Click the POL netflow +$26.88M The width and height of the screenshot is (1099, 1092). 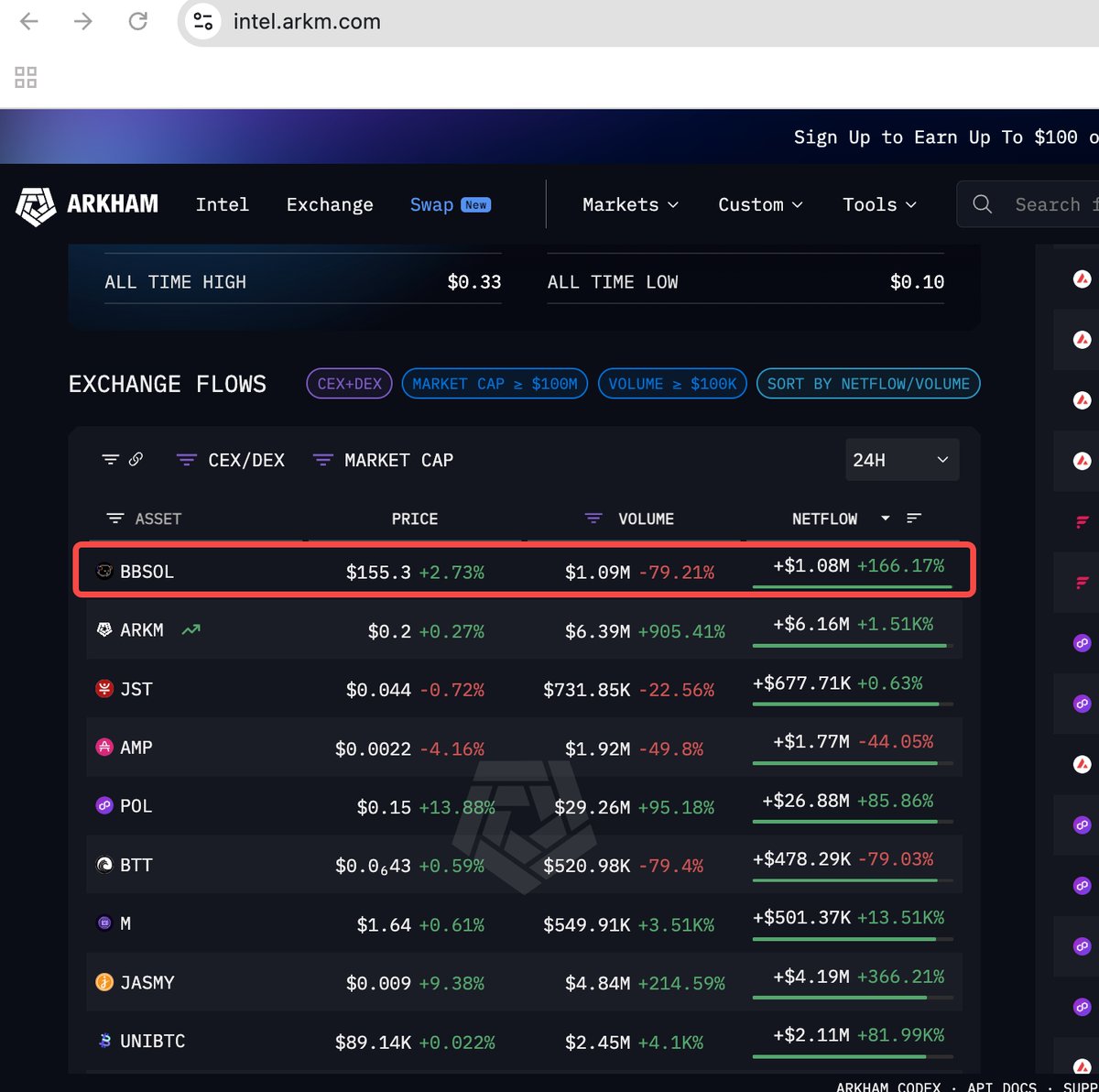tap(806, 801)
